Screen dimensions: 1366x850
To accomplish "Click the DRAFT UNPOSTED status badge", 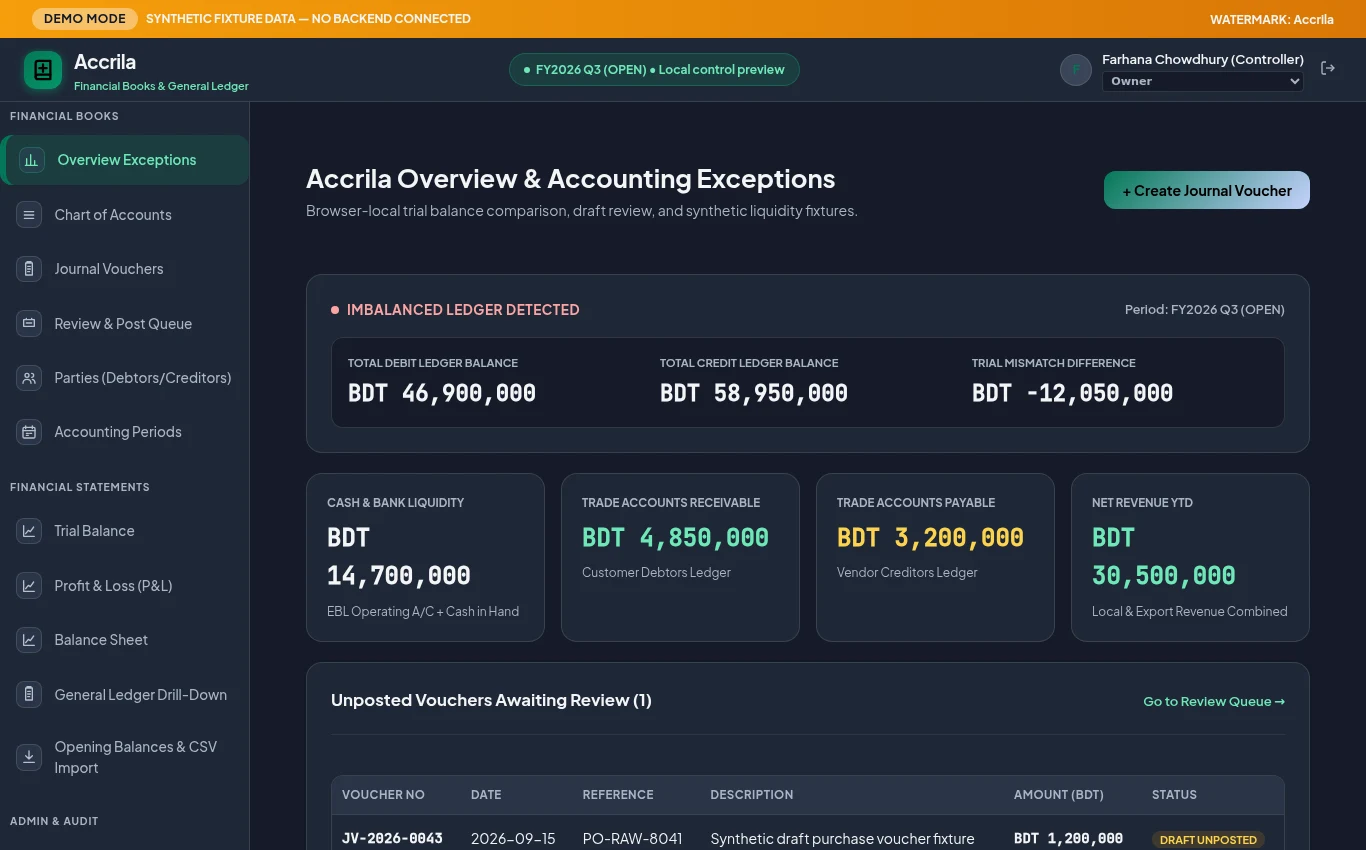I will coord(1208,840).
